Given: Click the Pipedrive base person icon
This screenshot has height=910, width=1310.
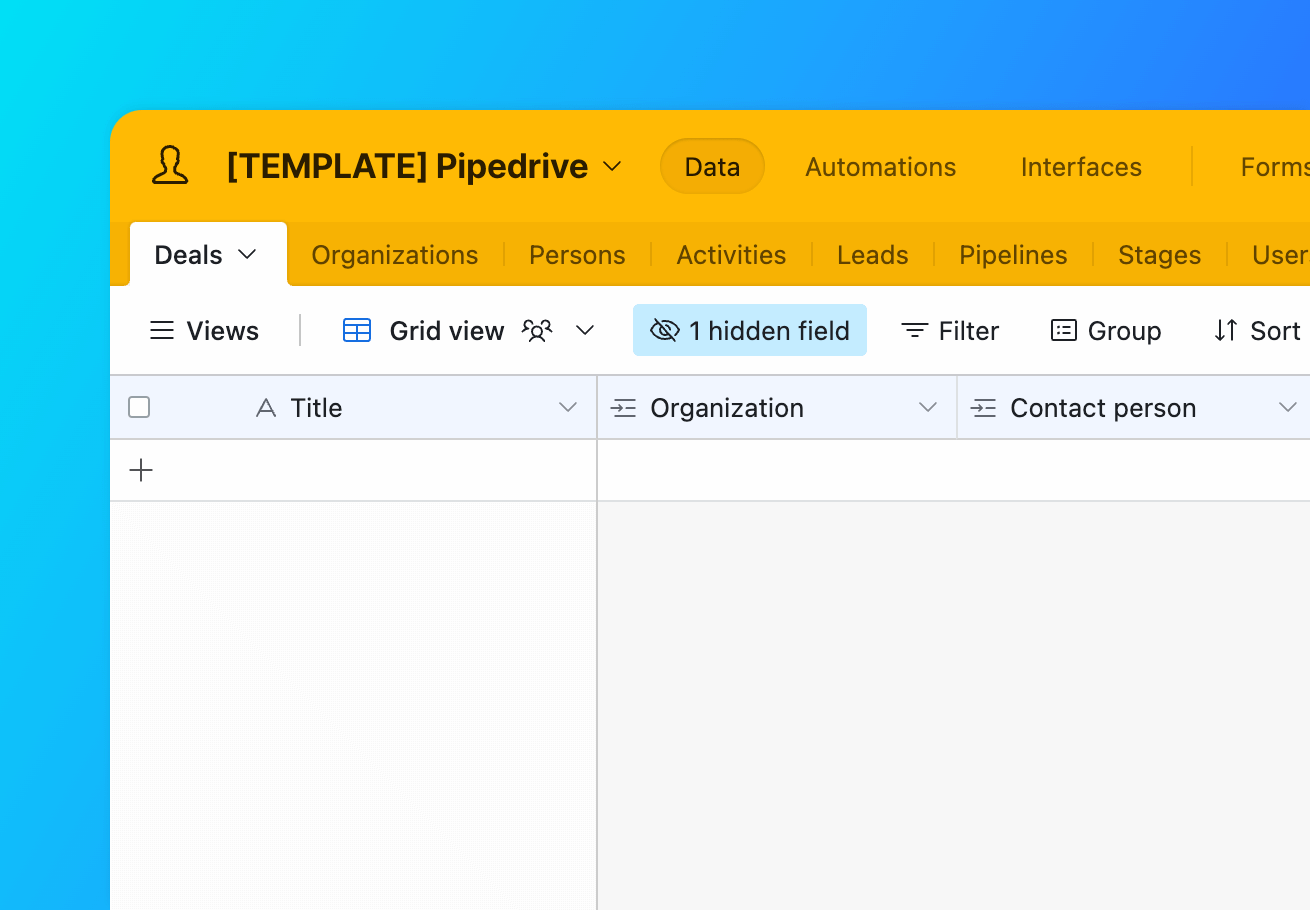Looking at the screenshot, I should (170, 166).
